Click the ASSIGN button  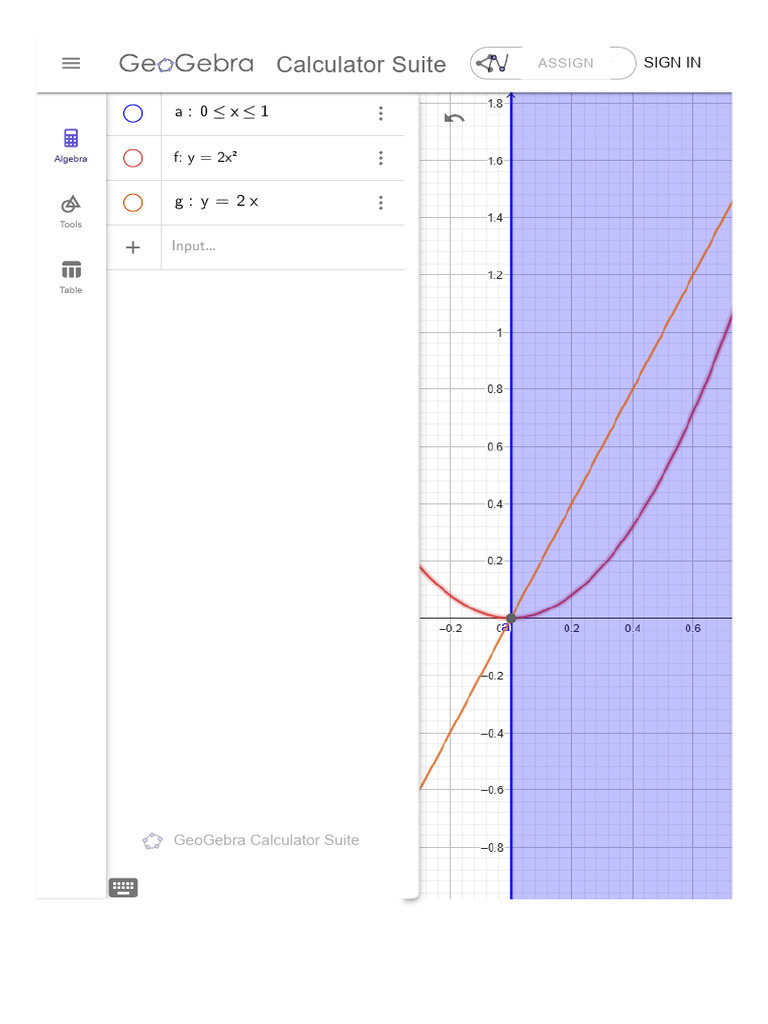coord(566,63)
